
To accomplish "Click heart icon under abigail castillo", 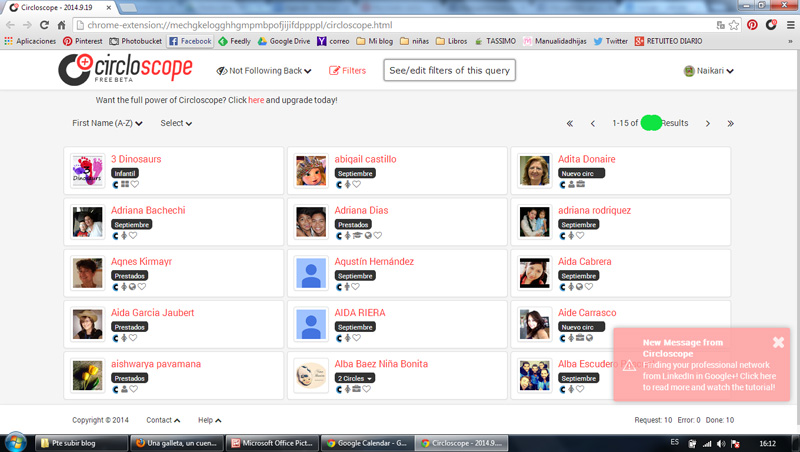I will pyautogui.click(x=357, y=184).
